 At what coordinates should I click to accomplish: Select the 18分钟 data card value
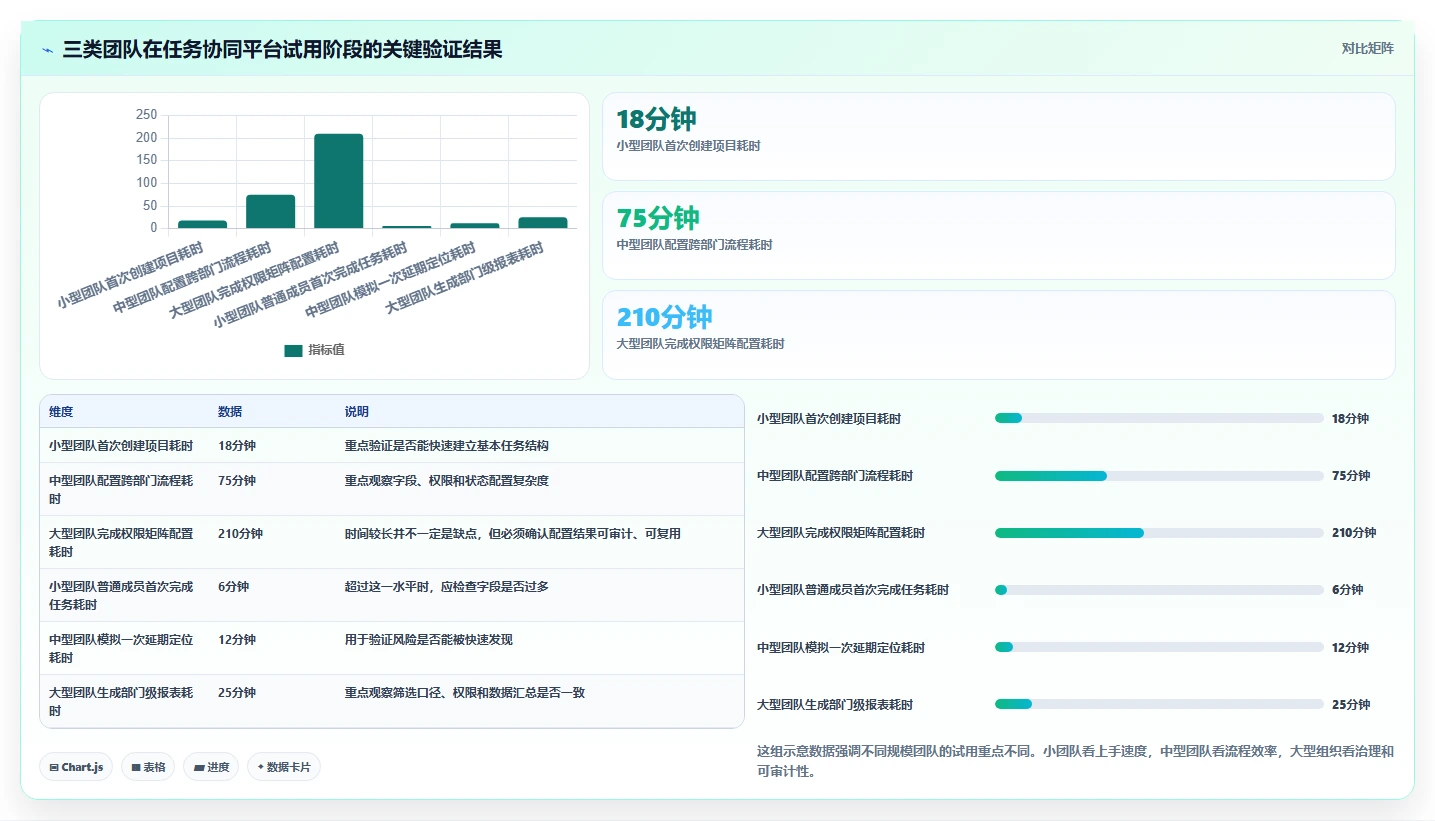(x=656, y=120)
